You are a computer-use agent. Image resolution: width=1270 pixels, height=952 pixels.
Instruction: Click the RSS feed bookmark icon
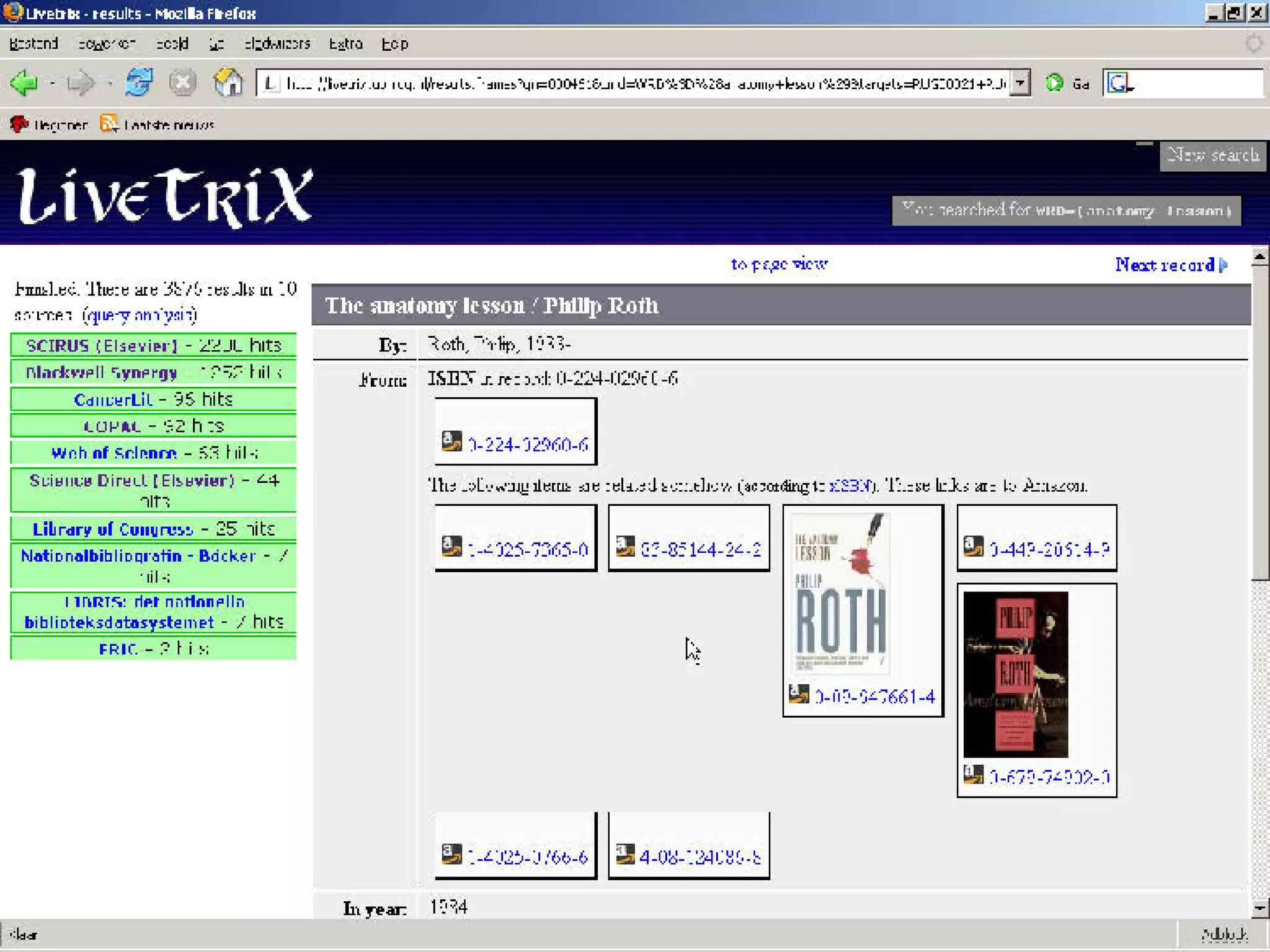(109, 124)
